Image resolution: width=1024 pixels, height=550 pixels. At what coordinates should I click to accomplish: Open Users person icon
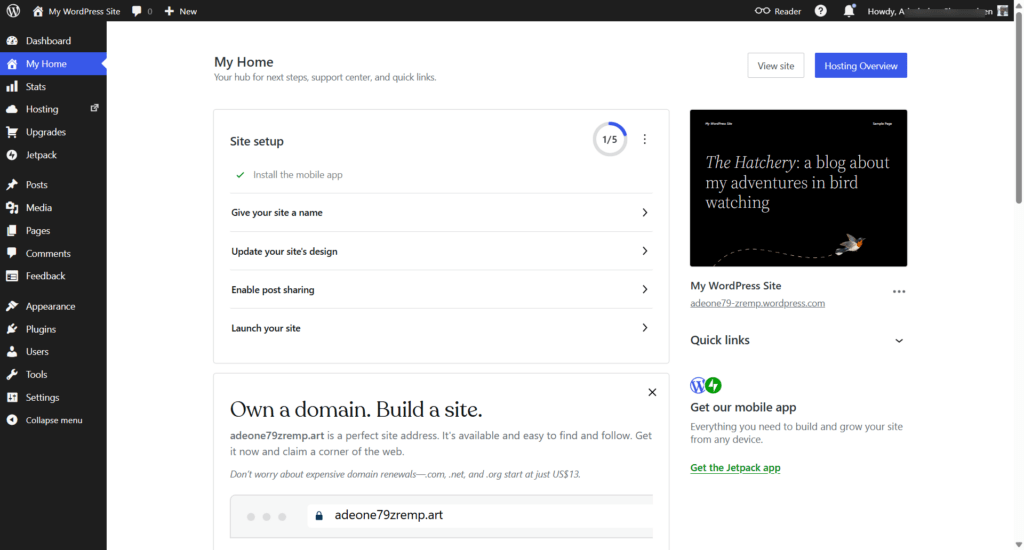point(12,351)
